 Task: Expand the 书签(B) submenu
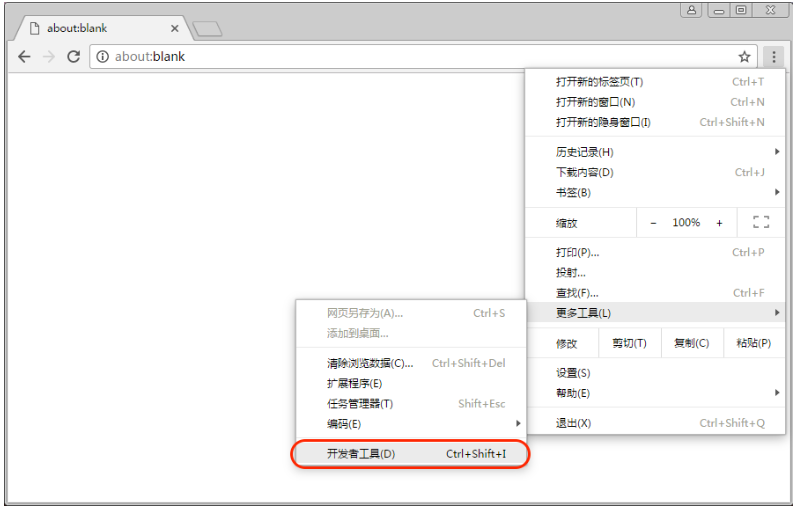(x=655, y=192)
